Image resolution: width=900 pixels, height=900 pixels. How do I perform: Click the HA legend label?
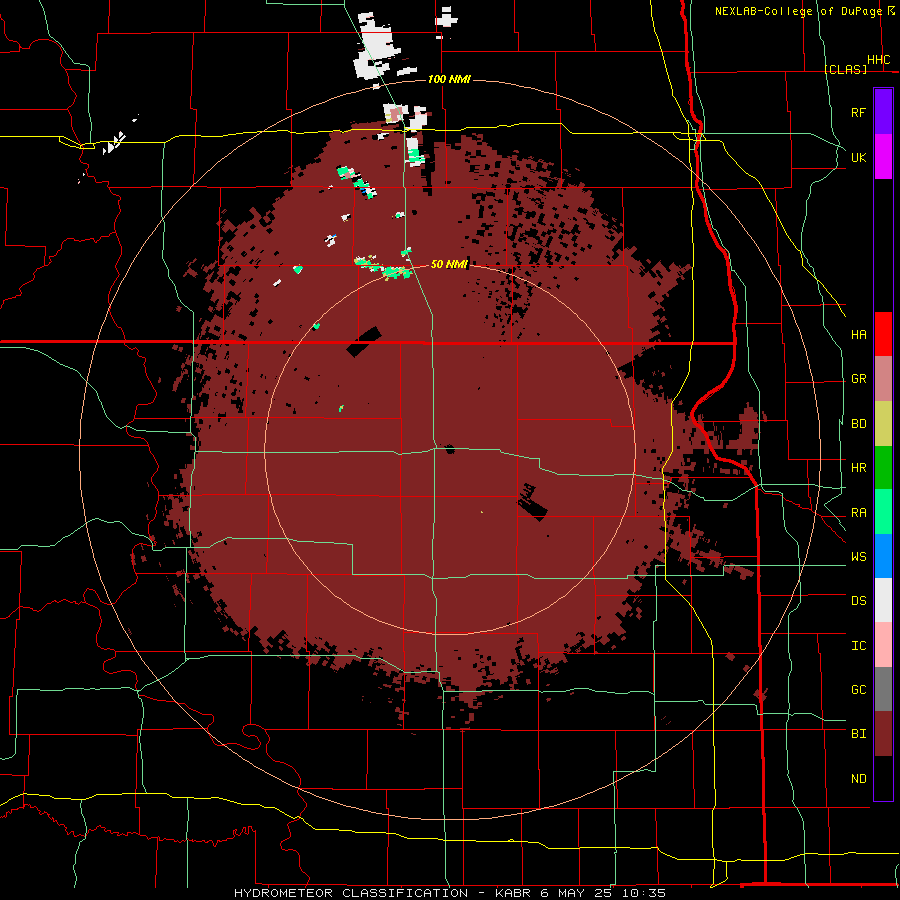(x=858, y=334)
